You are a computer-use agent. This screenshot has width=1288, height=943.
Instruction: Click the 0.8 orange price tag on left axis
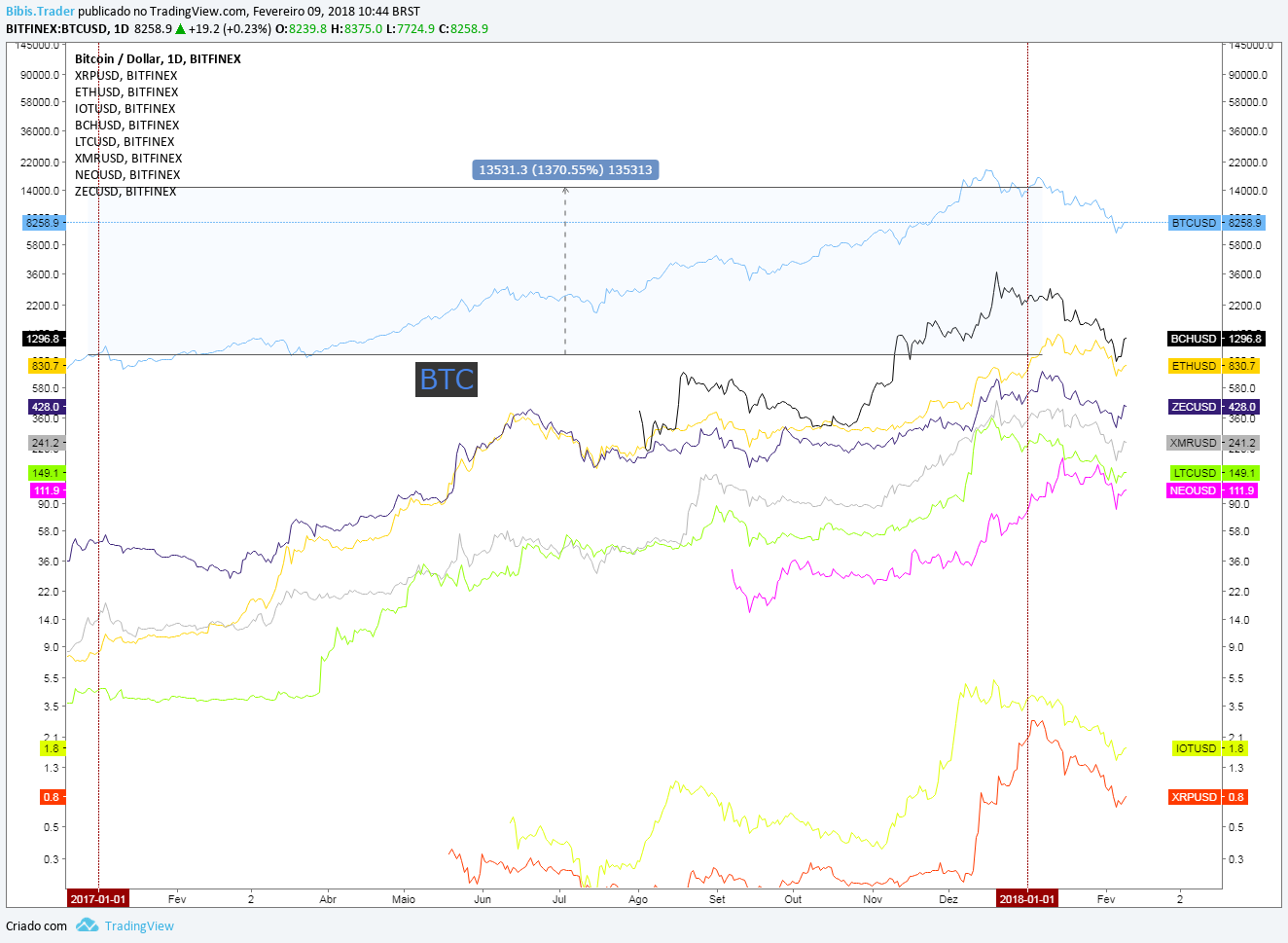(51, 797)
